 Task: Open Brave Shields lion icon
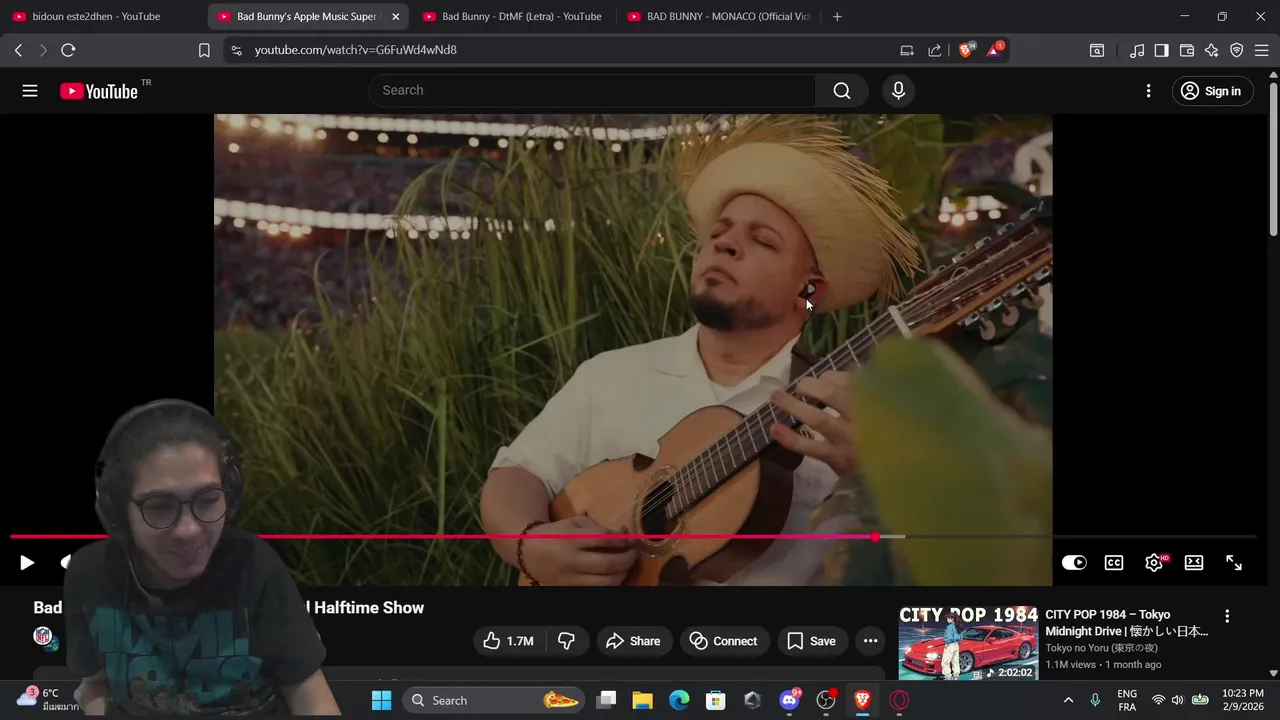point(965,50)
